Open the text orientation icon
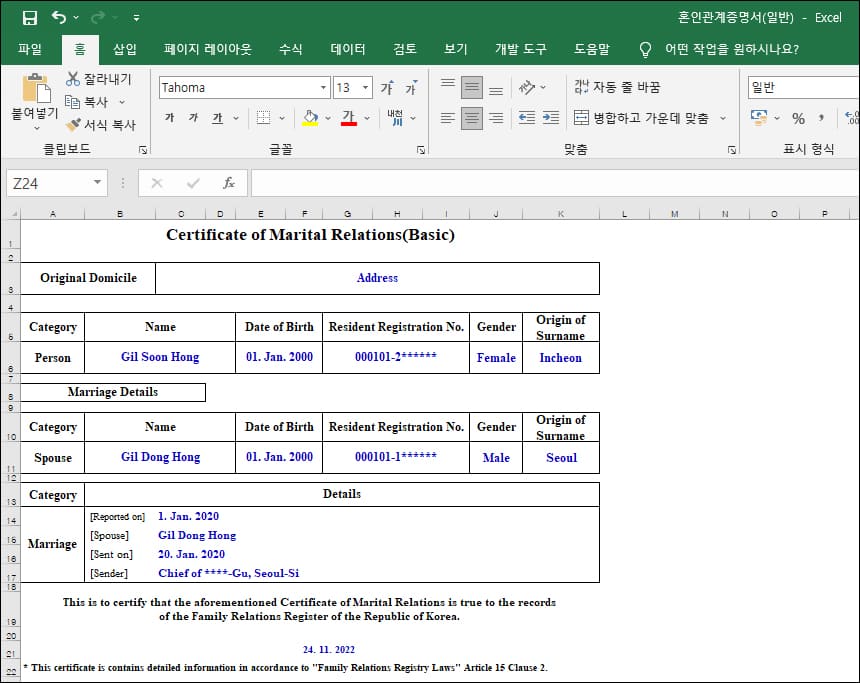 pyautogui.click(x=527, y=87)
